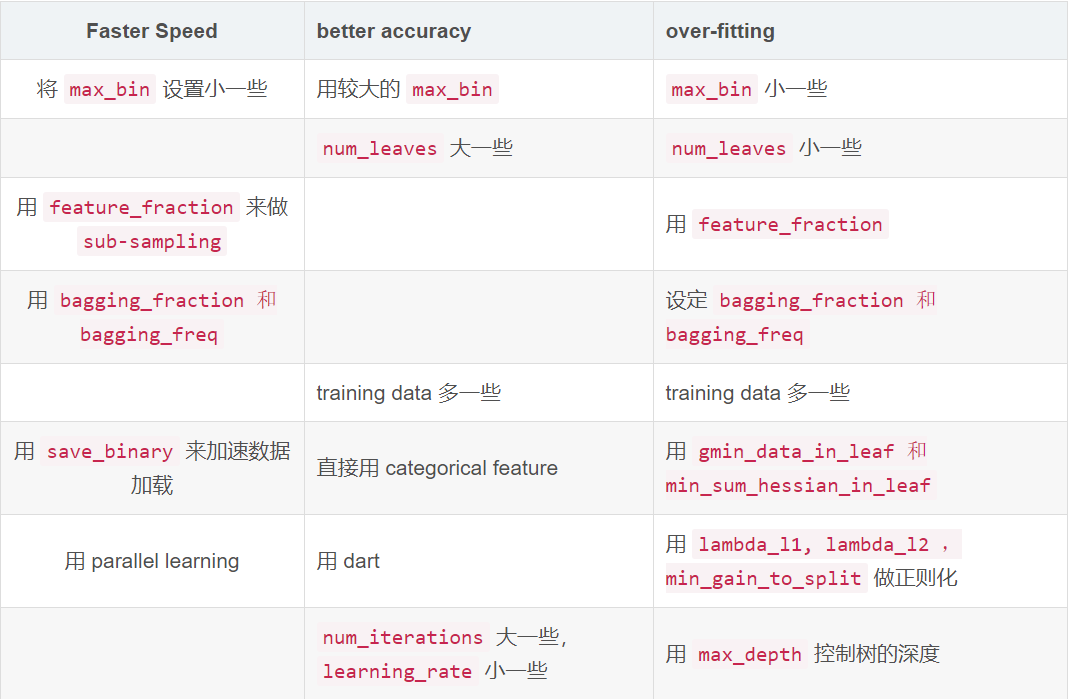Select num_leaves code under better accuracy
This screenshot has width=1072, height=699.
(379, 148)
